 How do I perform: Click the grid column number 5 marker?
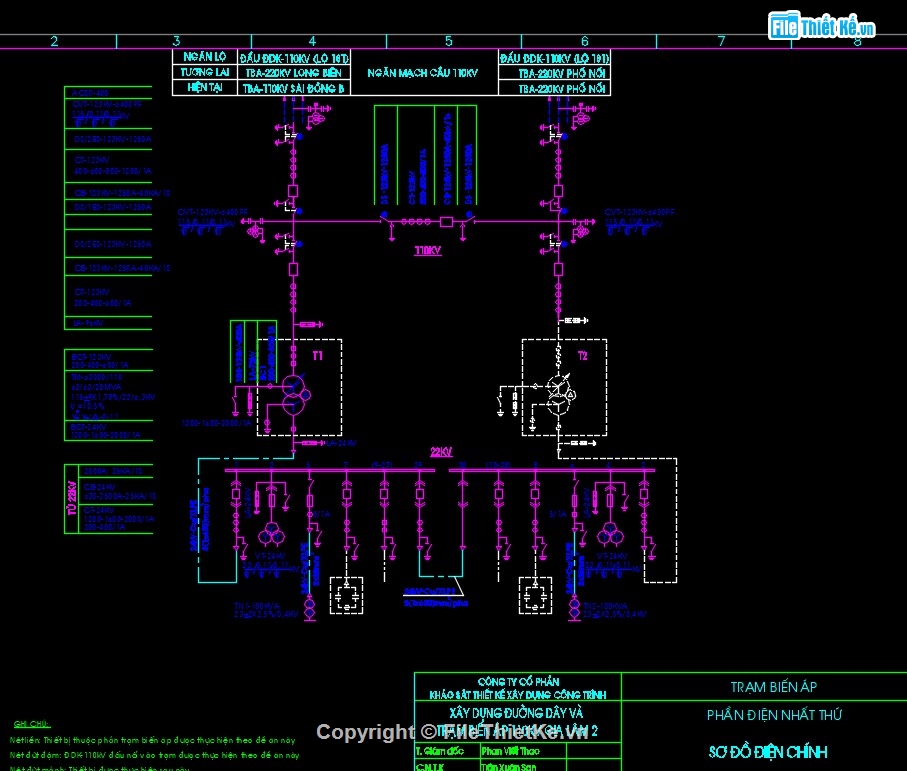tap(449, 41)
